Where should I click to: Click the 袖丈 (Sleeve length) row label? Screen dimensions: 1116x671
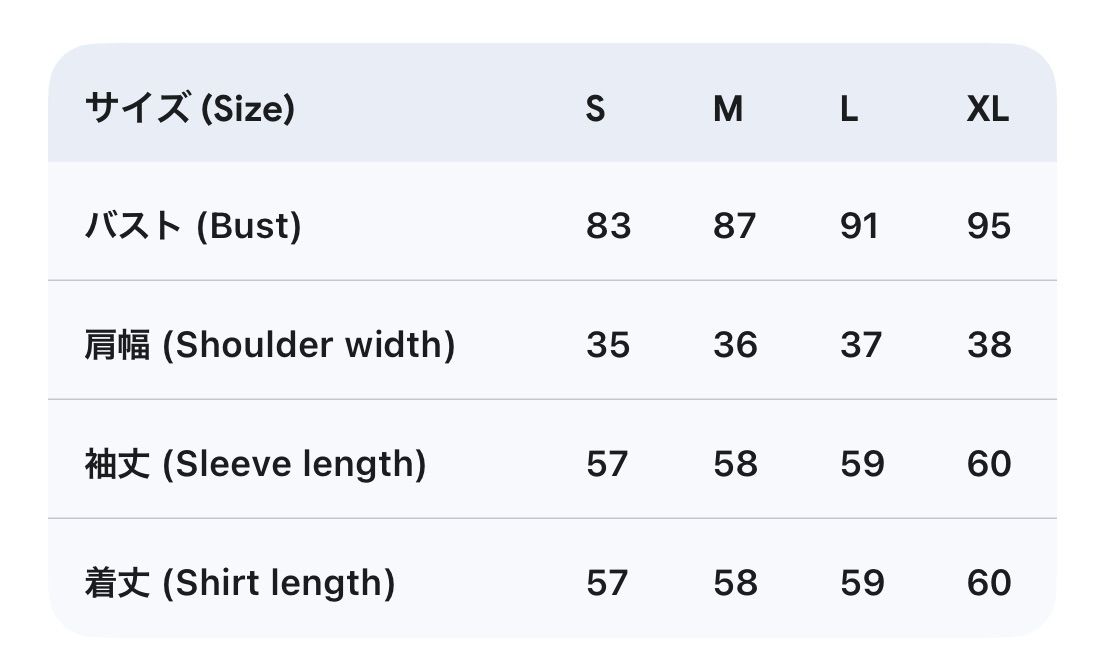255,464
